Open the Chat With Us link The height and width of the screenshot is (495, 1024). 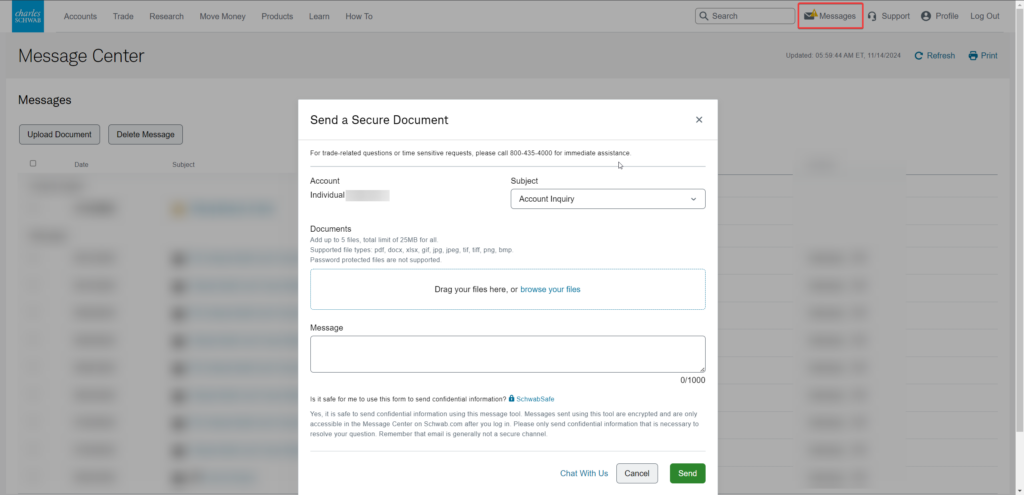(584, 473)
